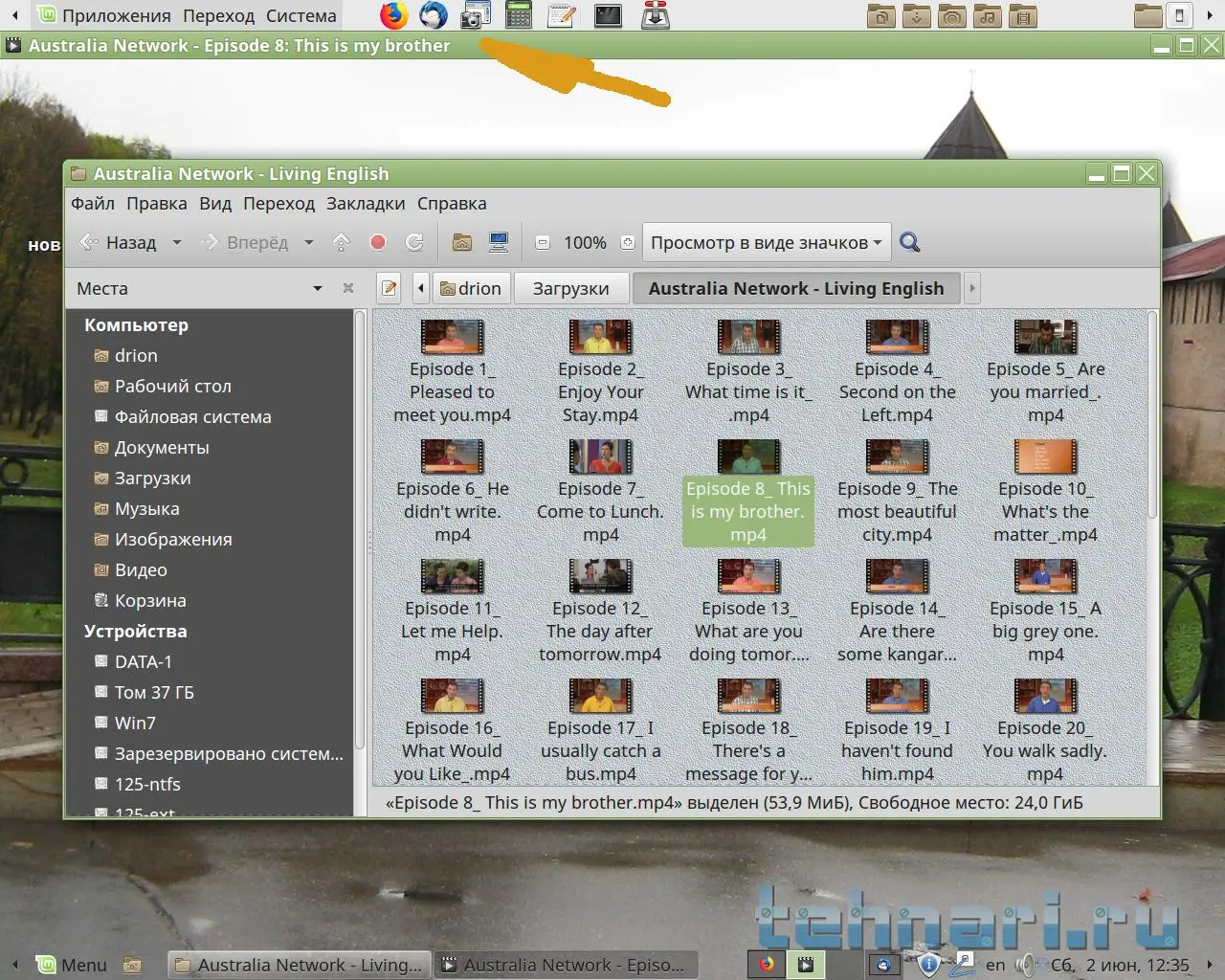Open the screenshot tool in the top panel
The width and height of the screenshot is (1225, 980).
(476, 15)
